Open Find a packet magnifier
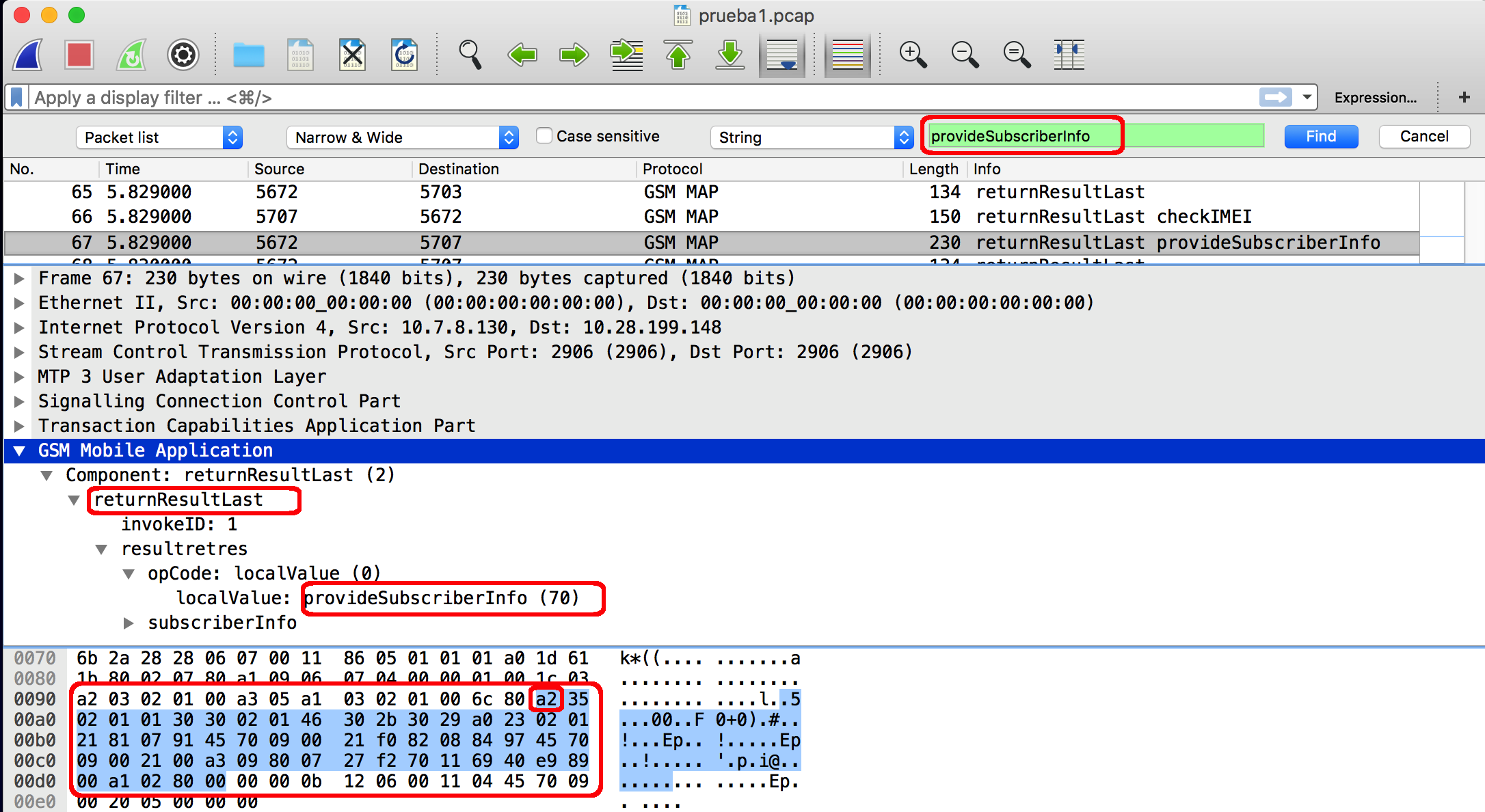The width and height of the screenshot is (1485, 812). (470, 55)
